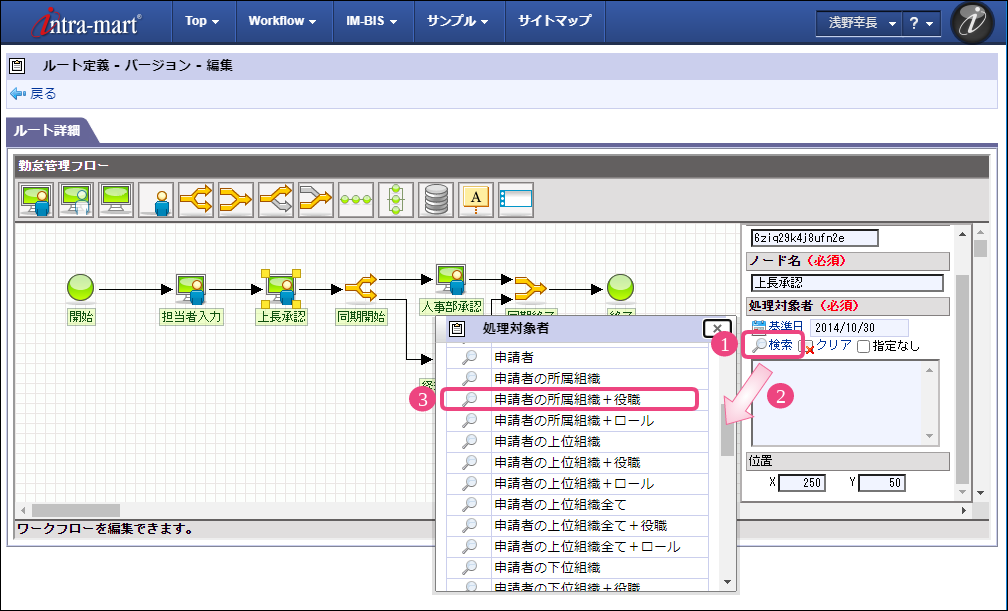
Task: Click the 処理対象者 popup vertical scrollbar thumb
Action: (x=727, y=430)
